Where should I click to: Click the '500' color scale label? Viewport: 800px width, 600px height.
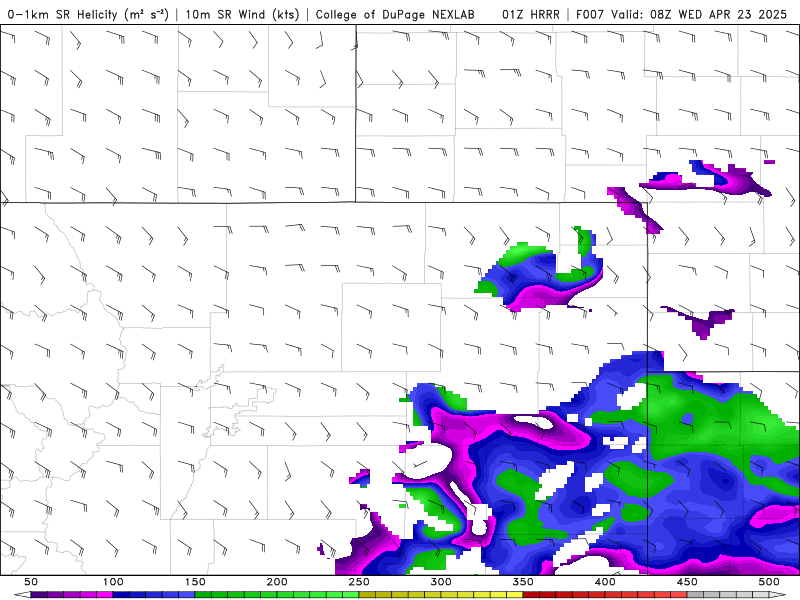click(769, 582)
